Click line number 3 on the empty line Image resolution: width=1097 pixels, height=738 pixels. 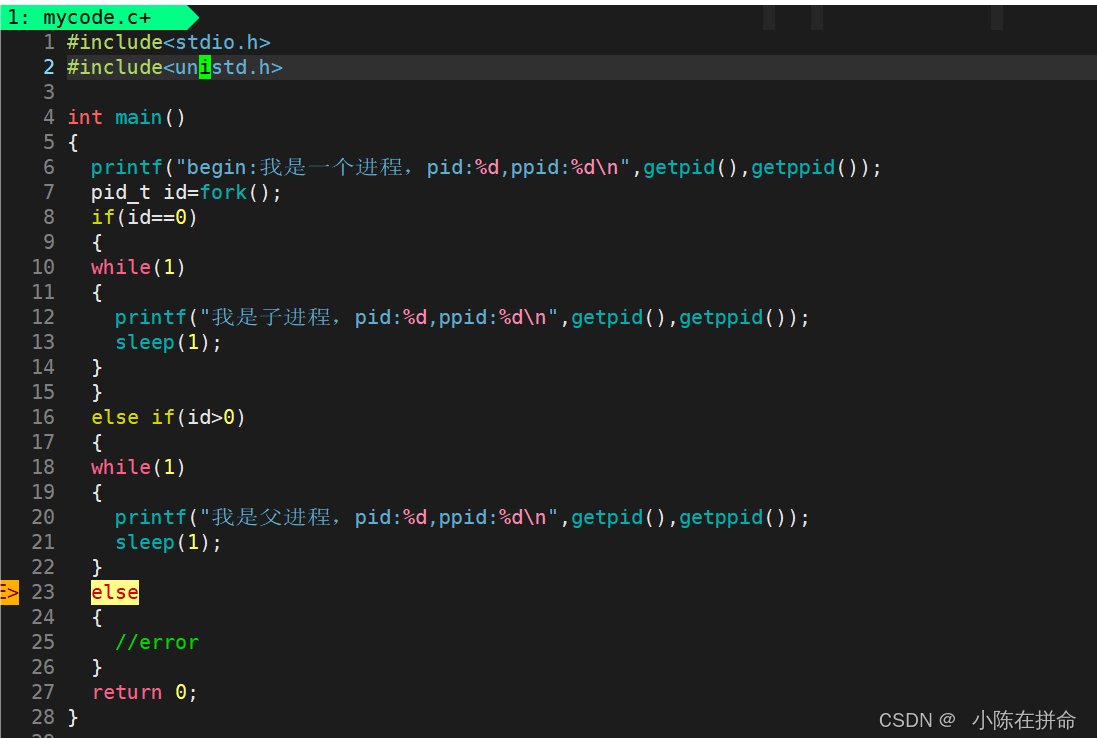[x=49, y=92]
